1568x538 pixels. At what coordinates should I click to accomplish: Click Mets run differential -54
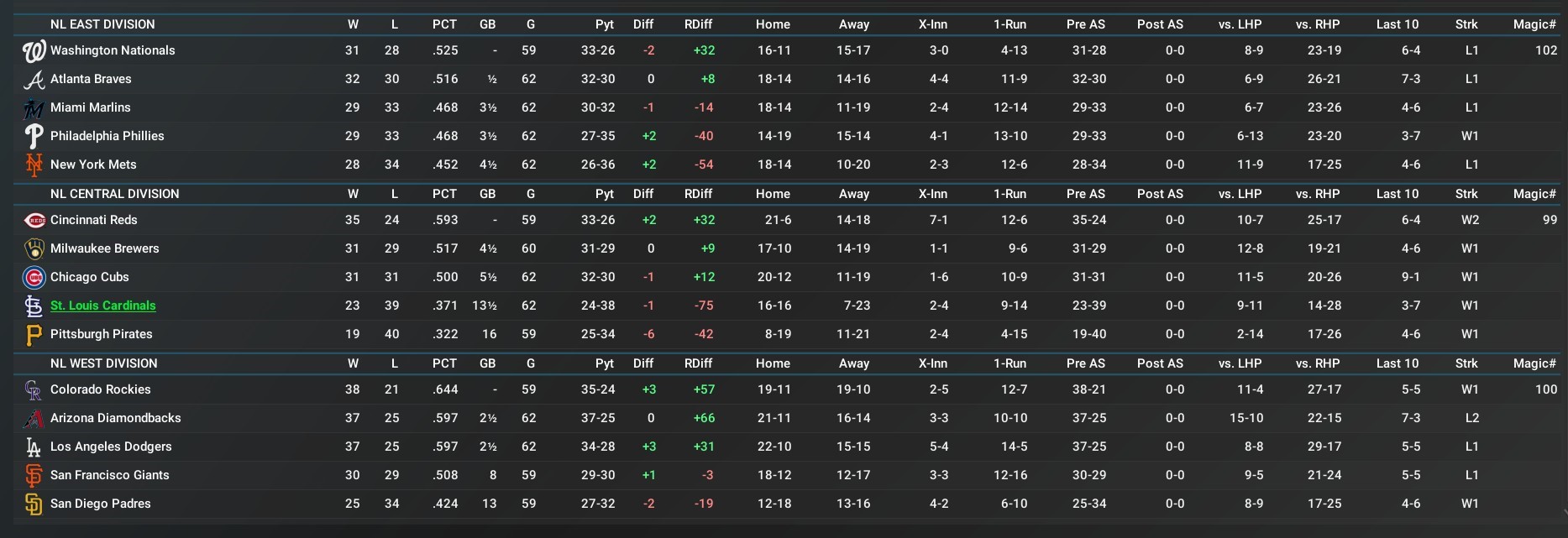[x=704, y=165]
